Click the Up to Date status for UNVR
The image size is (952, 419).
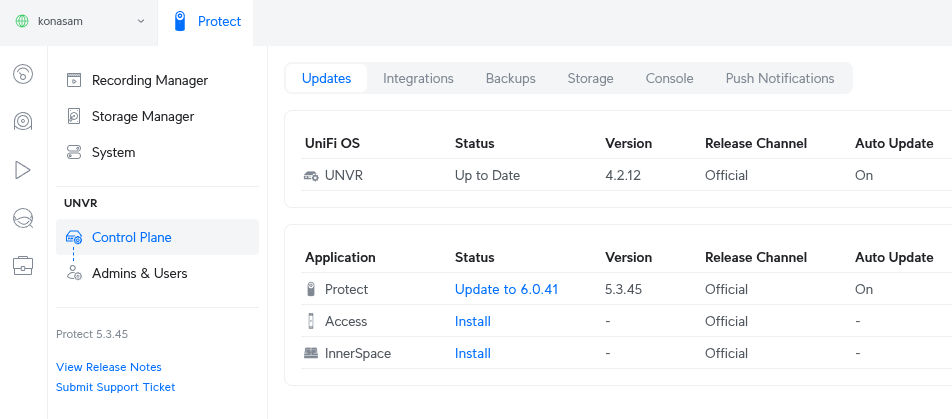488,175
